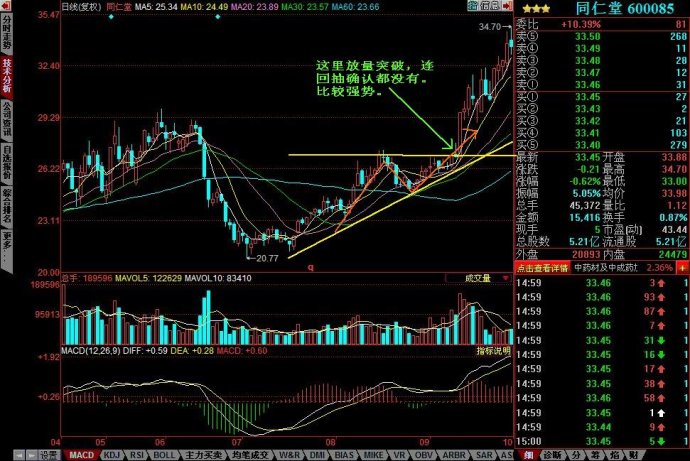Switch to the OBV indicator tab
Image resolution: width=690 pixels, height=461 pixels.
(424, 455)
